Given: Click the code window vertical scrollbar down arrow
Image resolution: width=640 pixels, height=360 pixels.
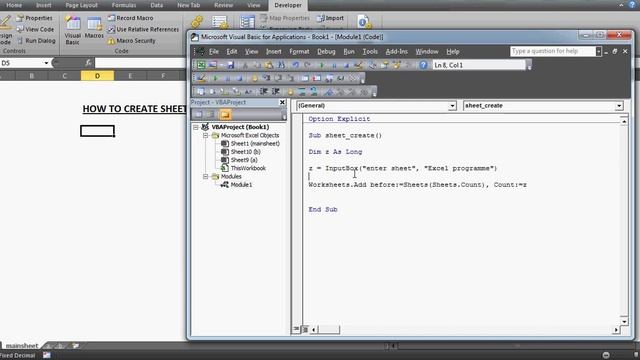Looking at the screenshot, I should click(624, 321).
